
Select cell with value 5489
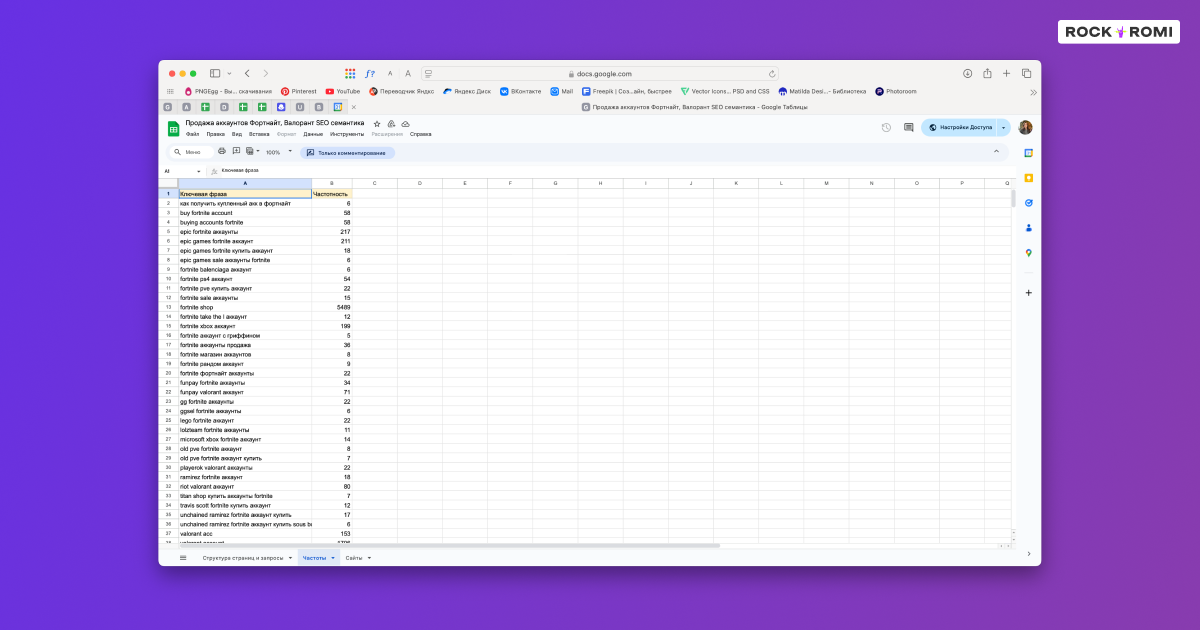click(x=332, y=307)
